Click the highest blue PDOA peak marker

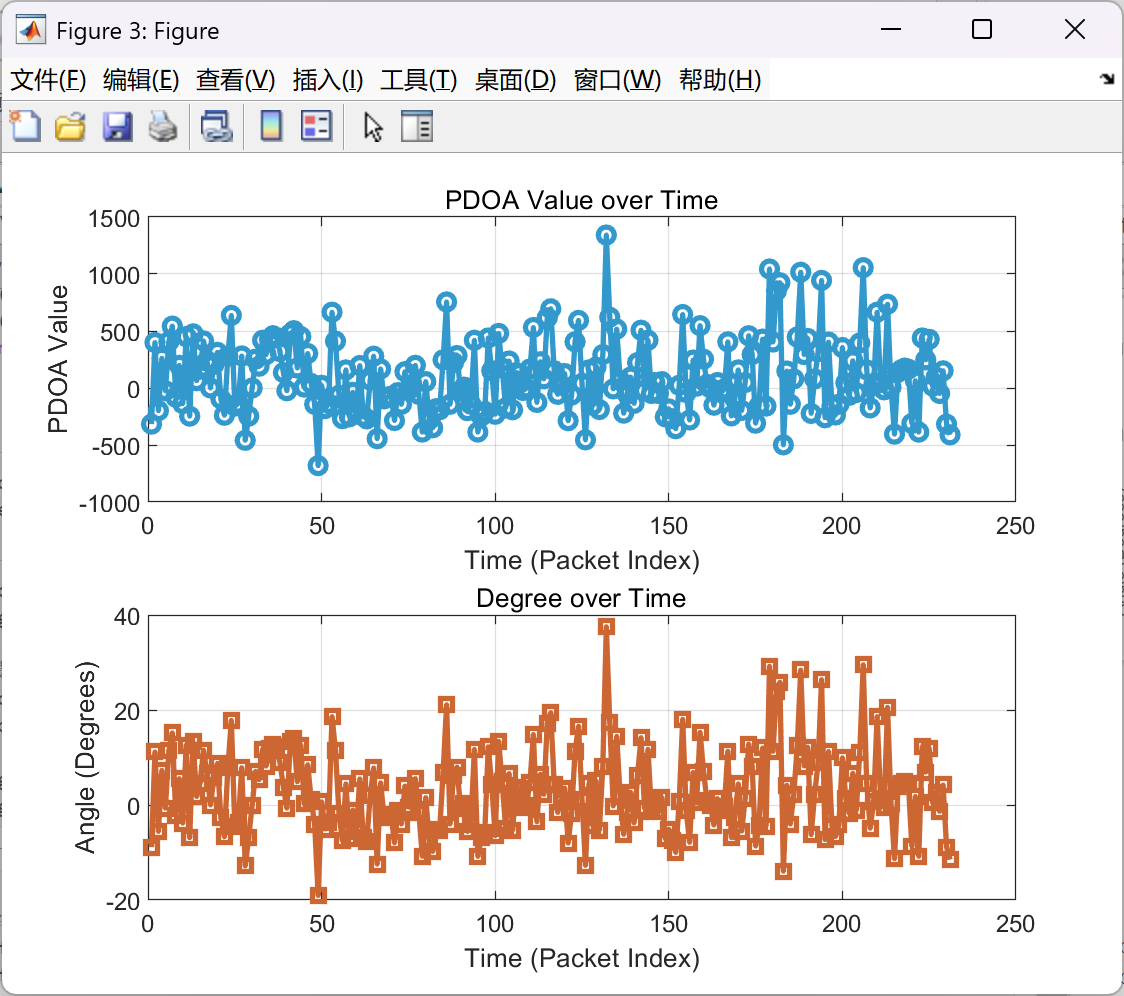pos(606,234)
